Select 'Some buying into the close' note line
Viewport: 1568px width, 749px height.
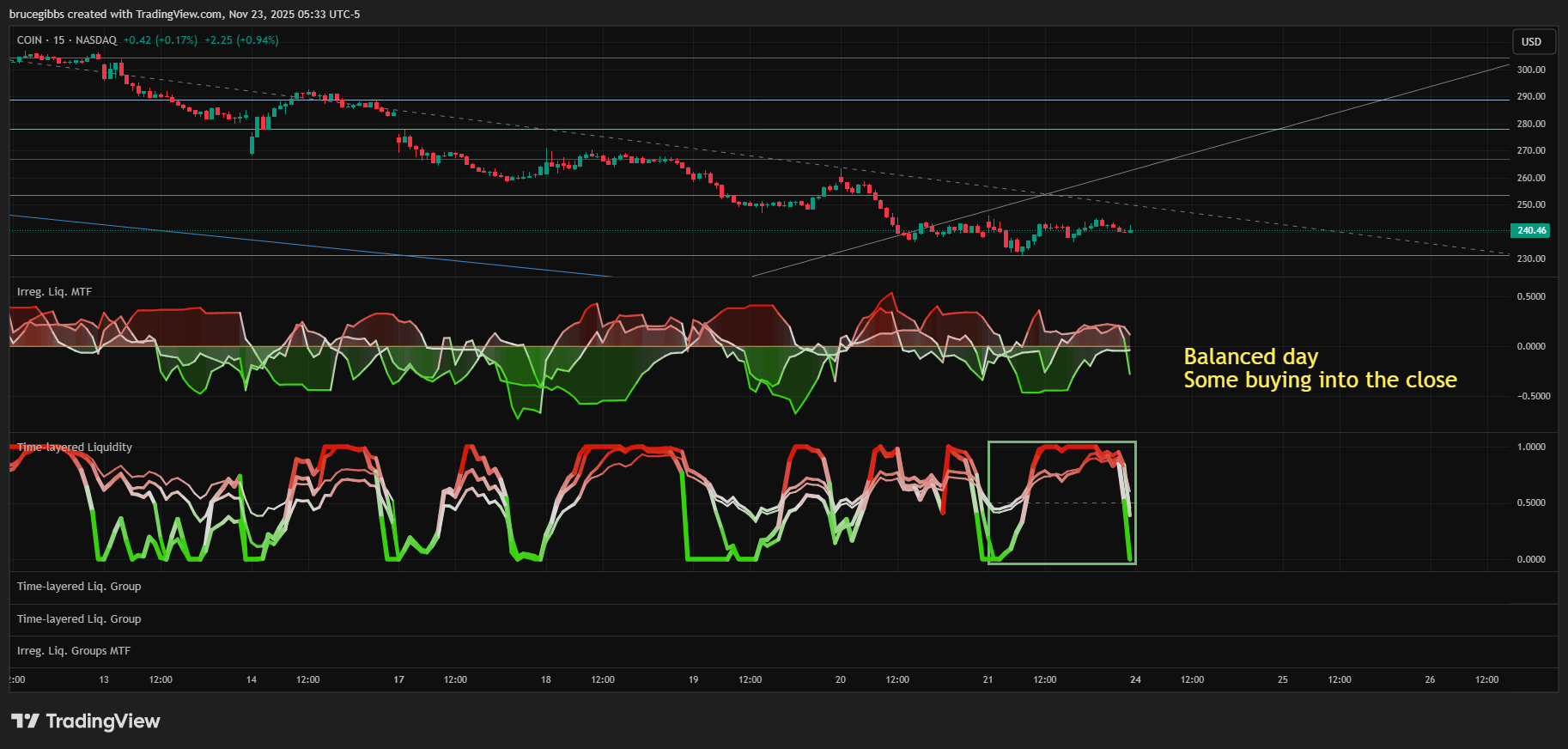pos(1320,381)
